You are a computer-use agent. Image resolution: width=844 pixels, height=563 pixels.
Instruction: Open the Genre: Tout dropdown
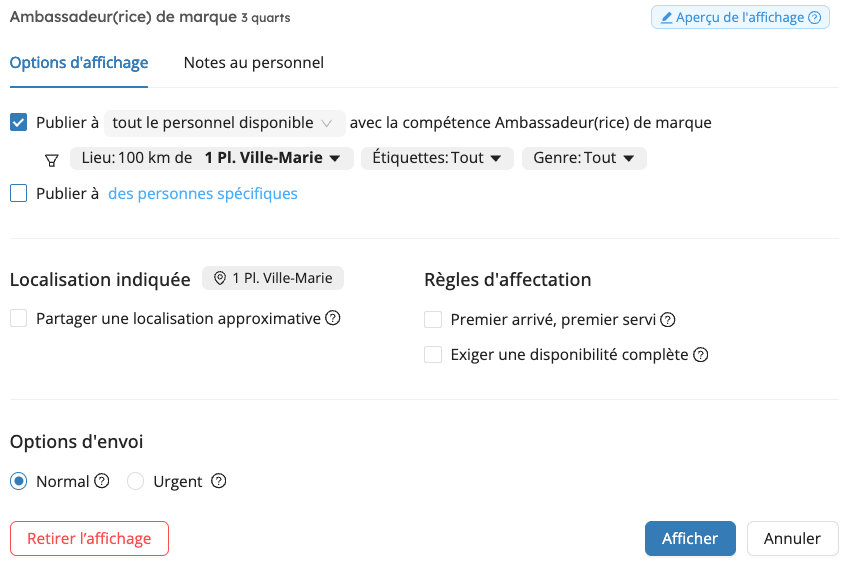(584, 158)
